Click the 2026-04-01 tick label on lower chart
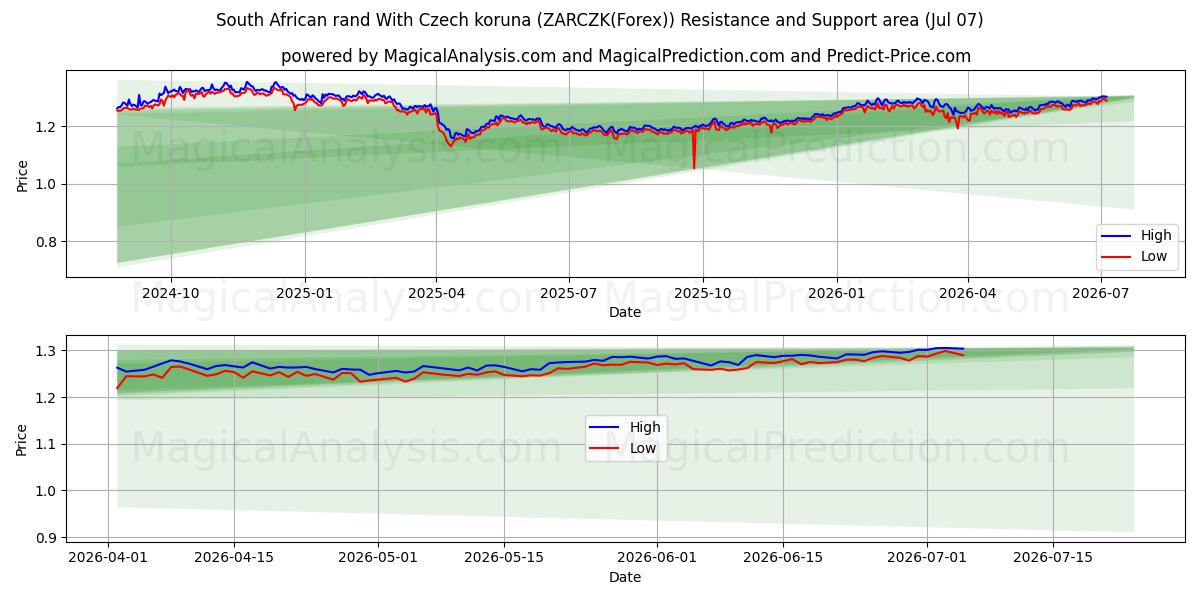Image resolution: width=1200 pixels, height=600 pixels. [x=108, y=558]
